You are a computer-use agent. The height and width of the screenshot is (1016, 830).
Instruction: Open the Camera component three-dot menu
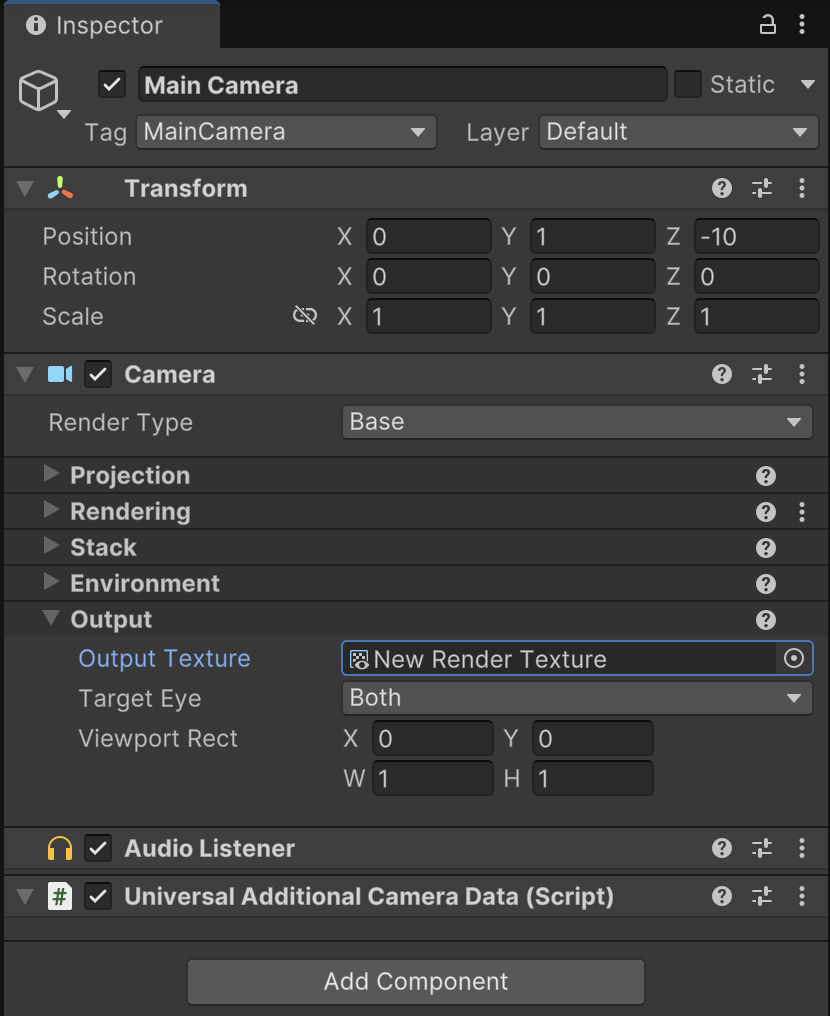(x=801, y=374)
